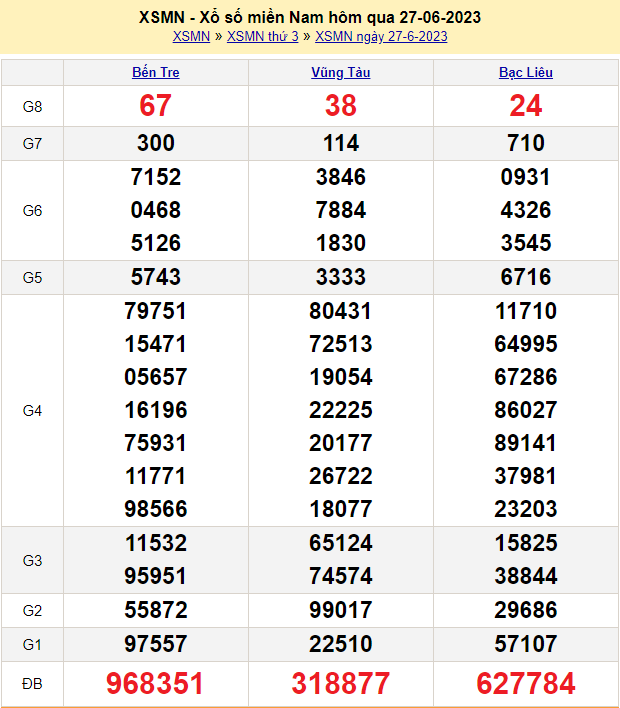Viewport: 620px width, 708px height.
Task: Click Bến Tre special prize 968351
Action: tap(156, 684)
